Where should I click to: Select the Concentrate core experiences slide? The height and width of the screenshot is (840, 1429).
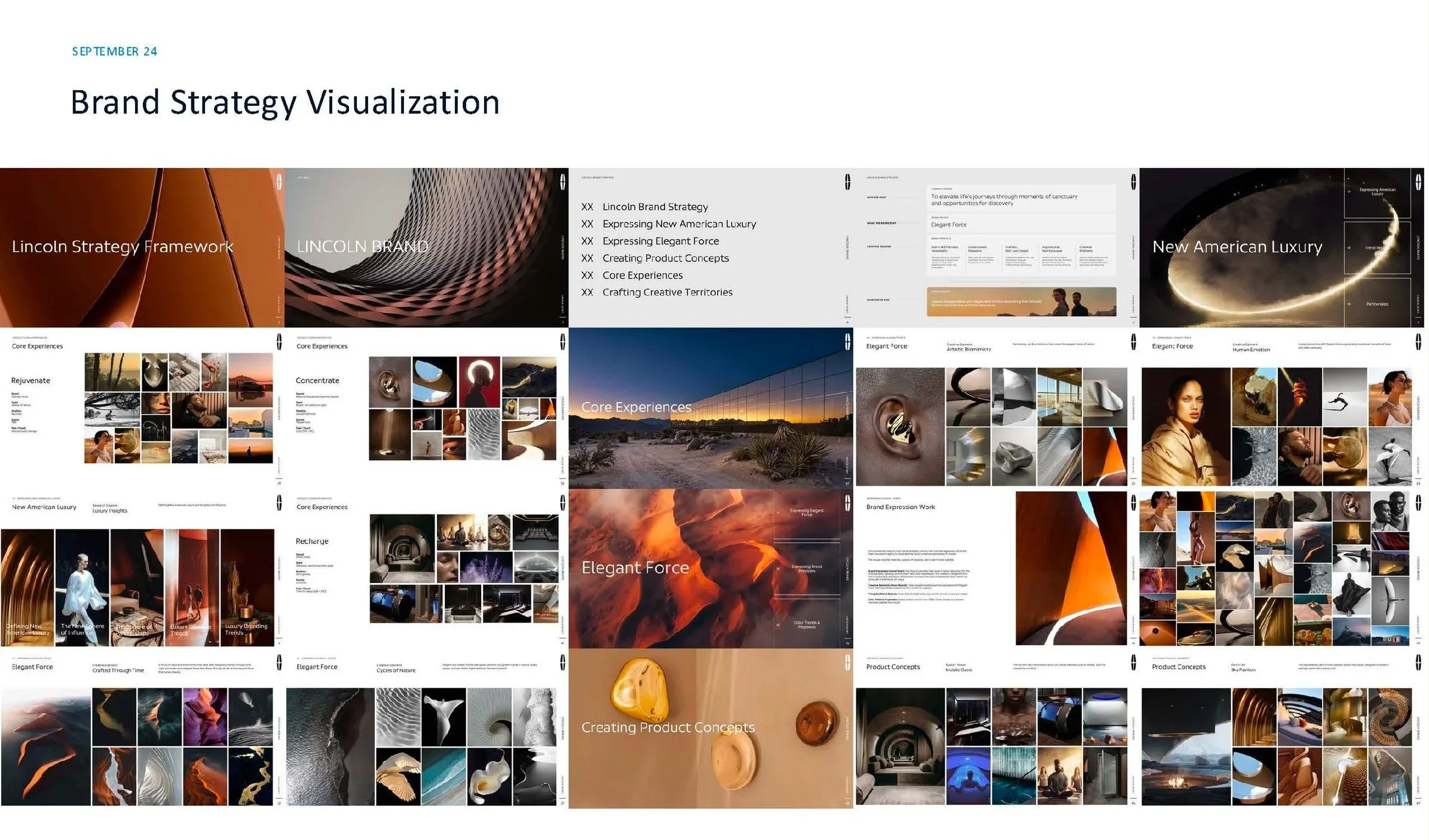point(426,408)
